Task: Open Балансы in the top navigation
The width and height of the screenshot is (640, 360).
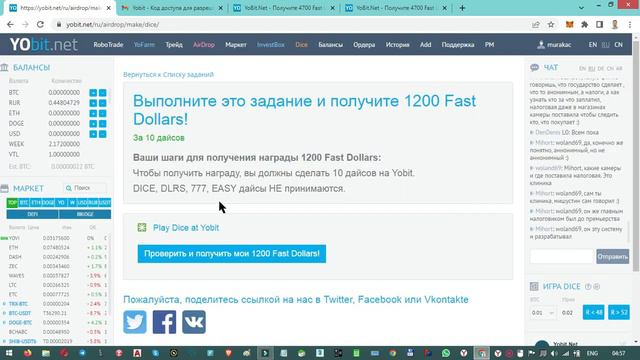Action: click(331, 44)
